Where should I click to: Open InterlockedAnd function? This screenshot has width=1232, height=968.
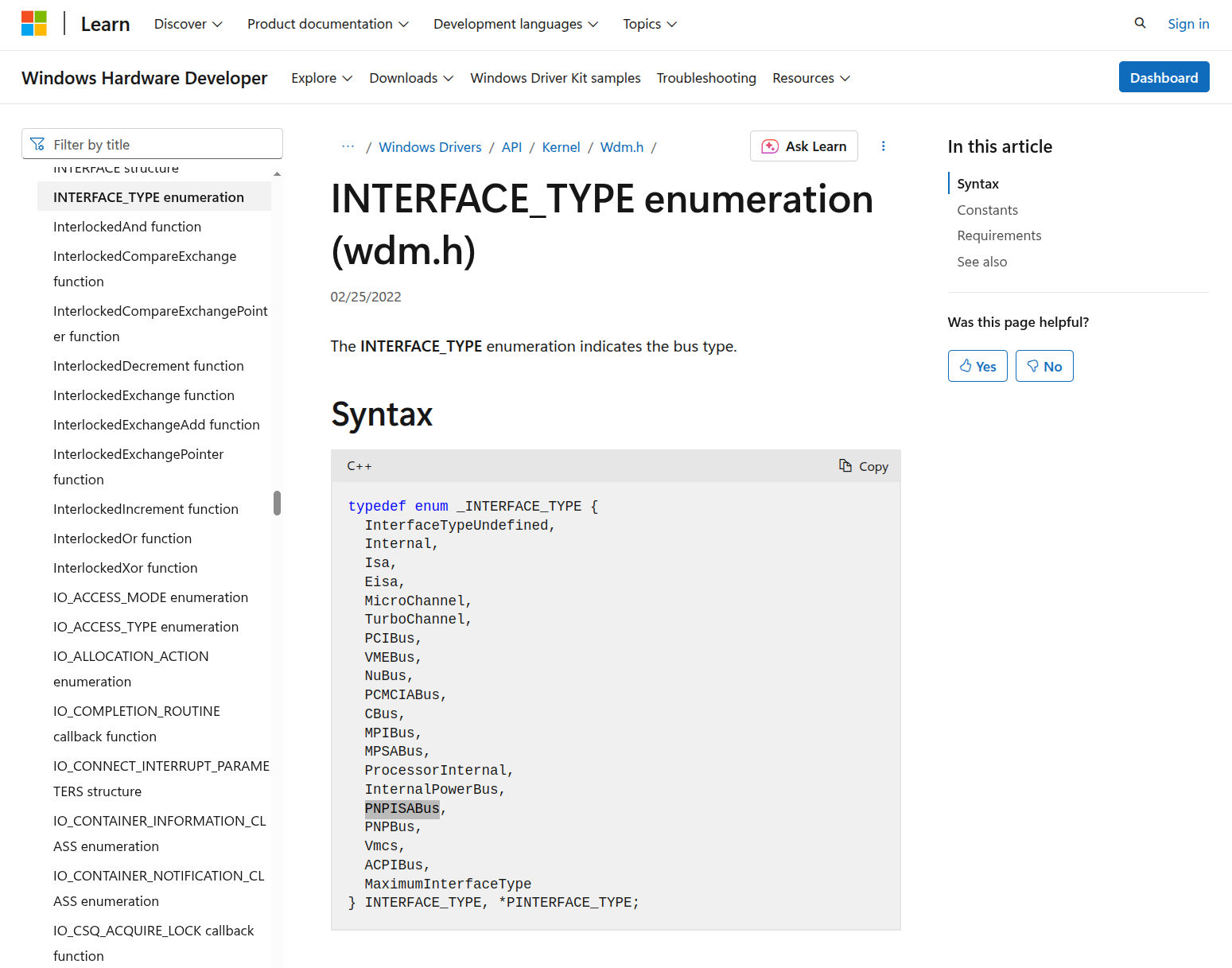pyautogui.click(x=127, y=227)
